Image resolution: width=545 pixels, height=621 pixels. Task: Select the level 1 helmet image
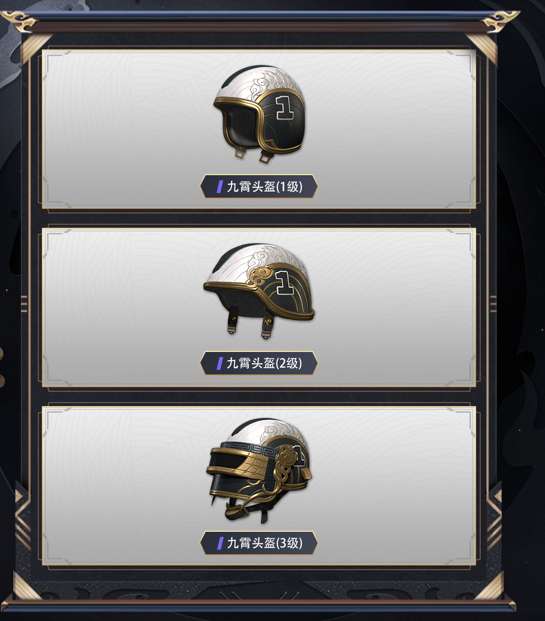pos(259,114)
